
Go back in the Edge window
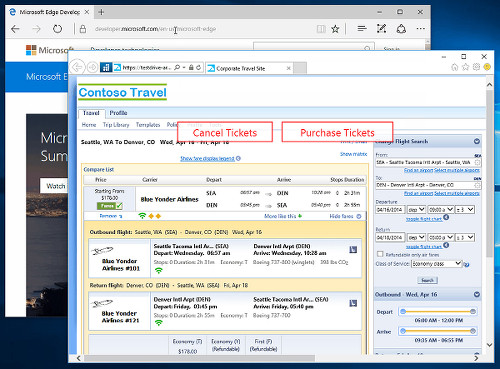(15, 29)
